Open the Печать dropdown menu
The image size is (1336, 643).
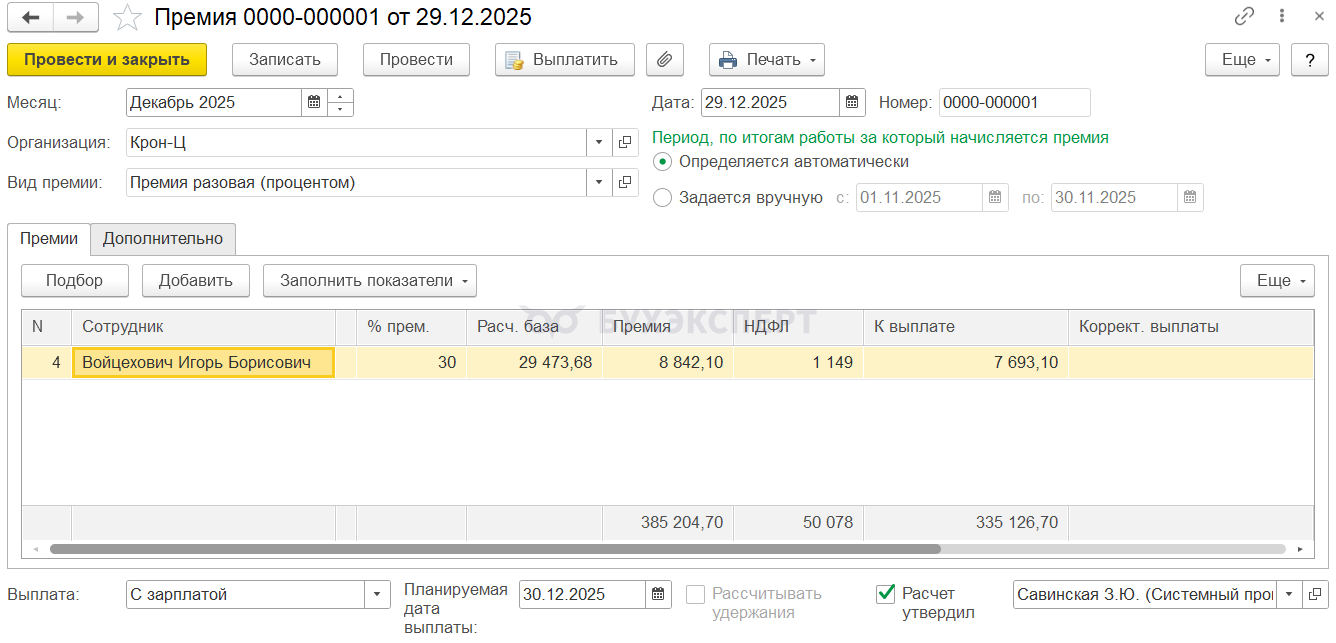pyautogui.click(x=767, y=59)
